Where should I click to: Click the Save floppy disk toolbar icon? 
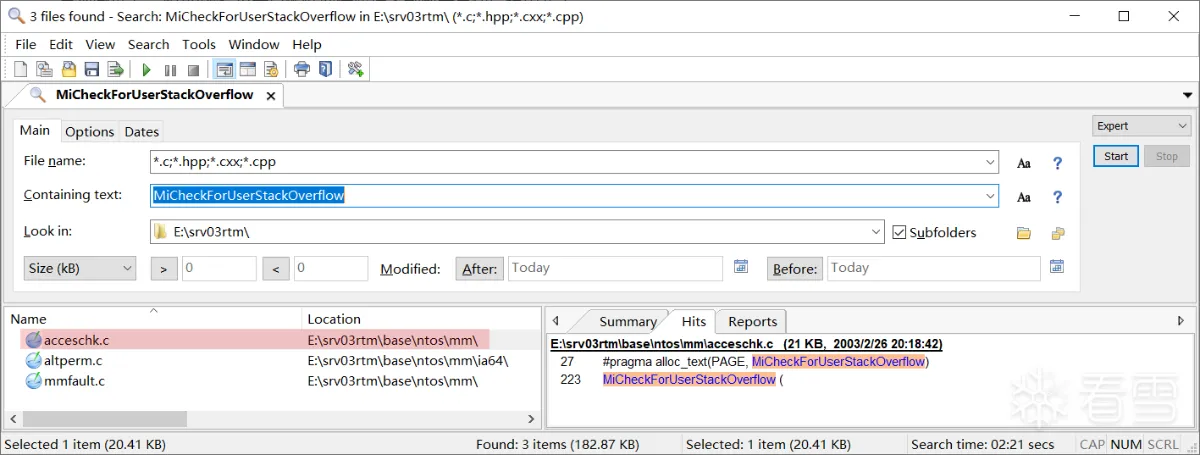coord(92,69)
